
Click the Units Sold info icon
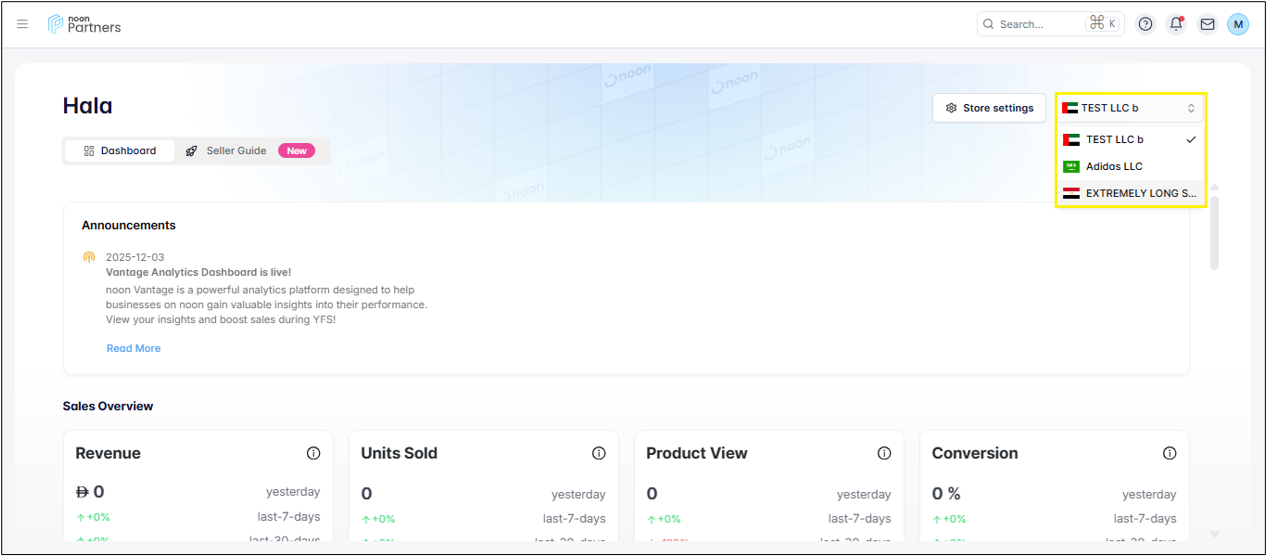[599, 453]
